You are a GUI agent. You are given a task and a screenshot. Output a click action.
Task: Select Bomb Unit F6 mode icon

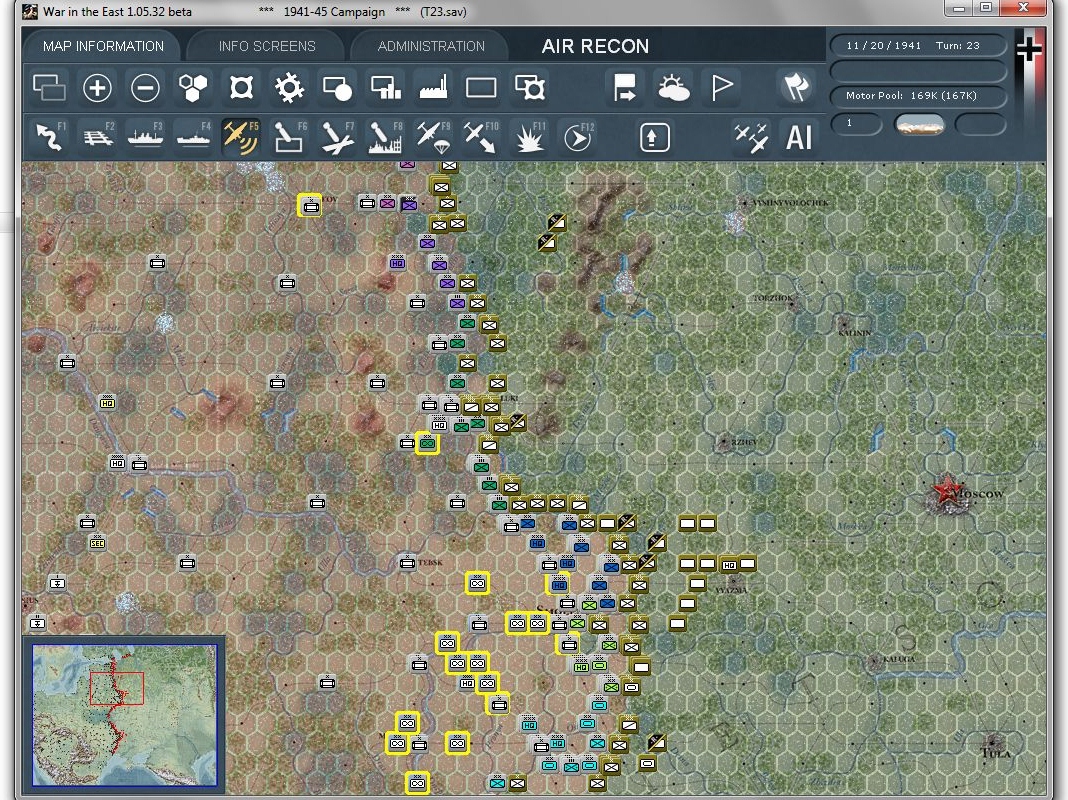[x=289, y=137]
